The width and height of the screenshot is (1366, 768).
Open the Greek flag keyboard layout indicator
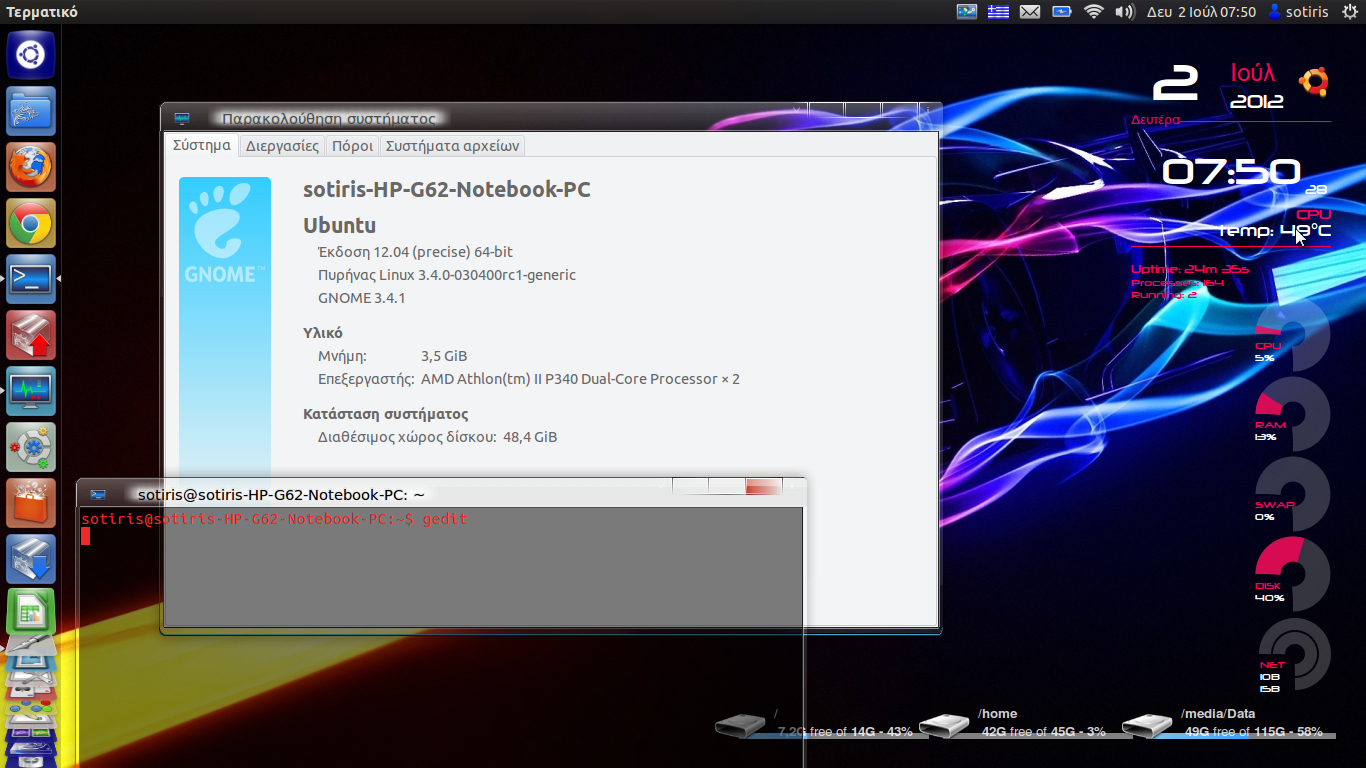pos(998,12)
